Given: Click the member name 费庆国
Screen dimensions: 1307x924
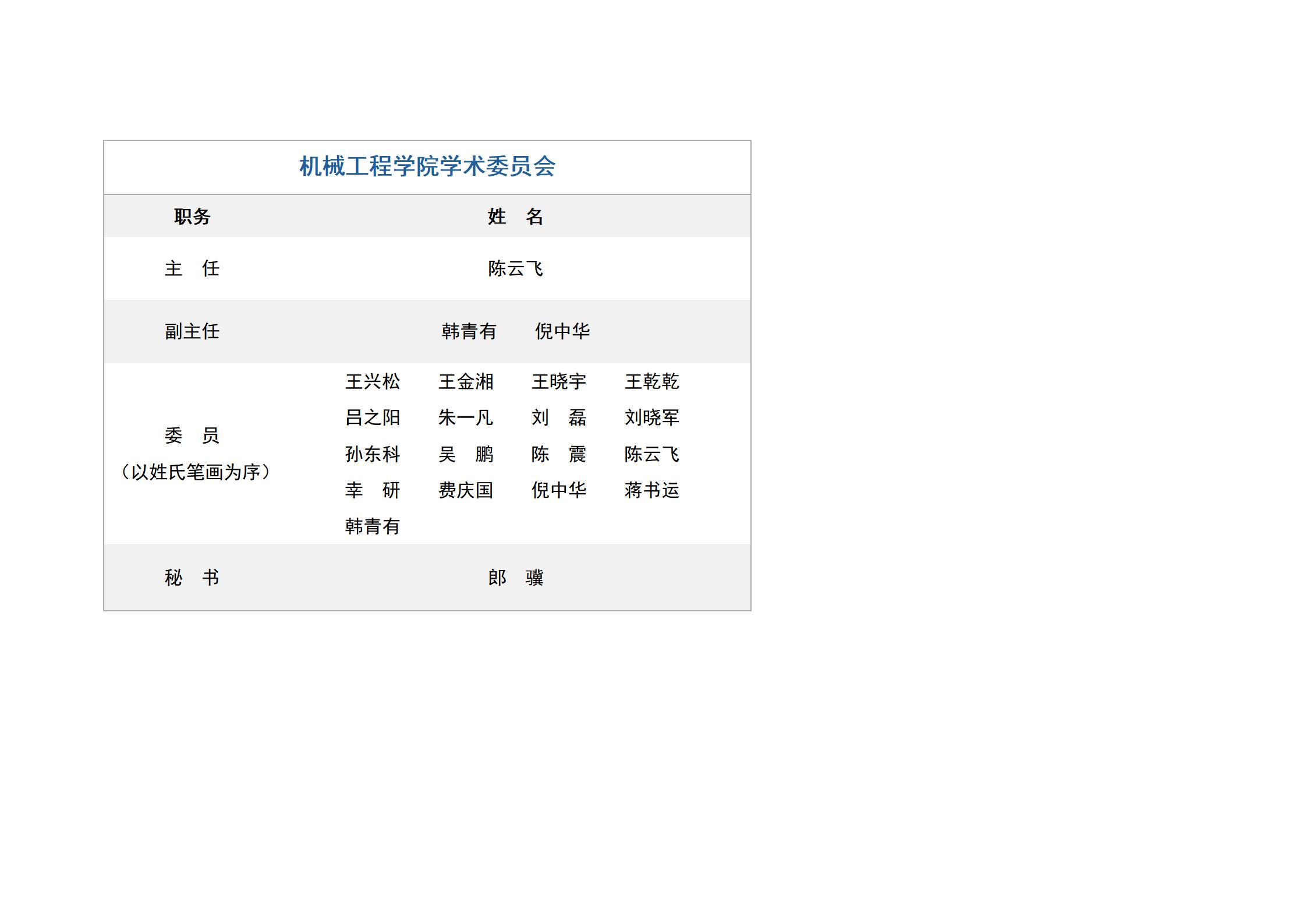Looking at the screenshot, I should pos(466,490).
